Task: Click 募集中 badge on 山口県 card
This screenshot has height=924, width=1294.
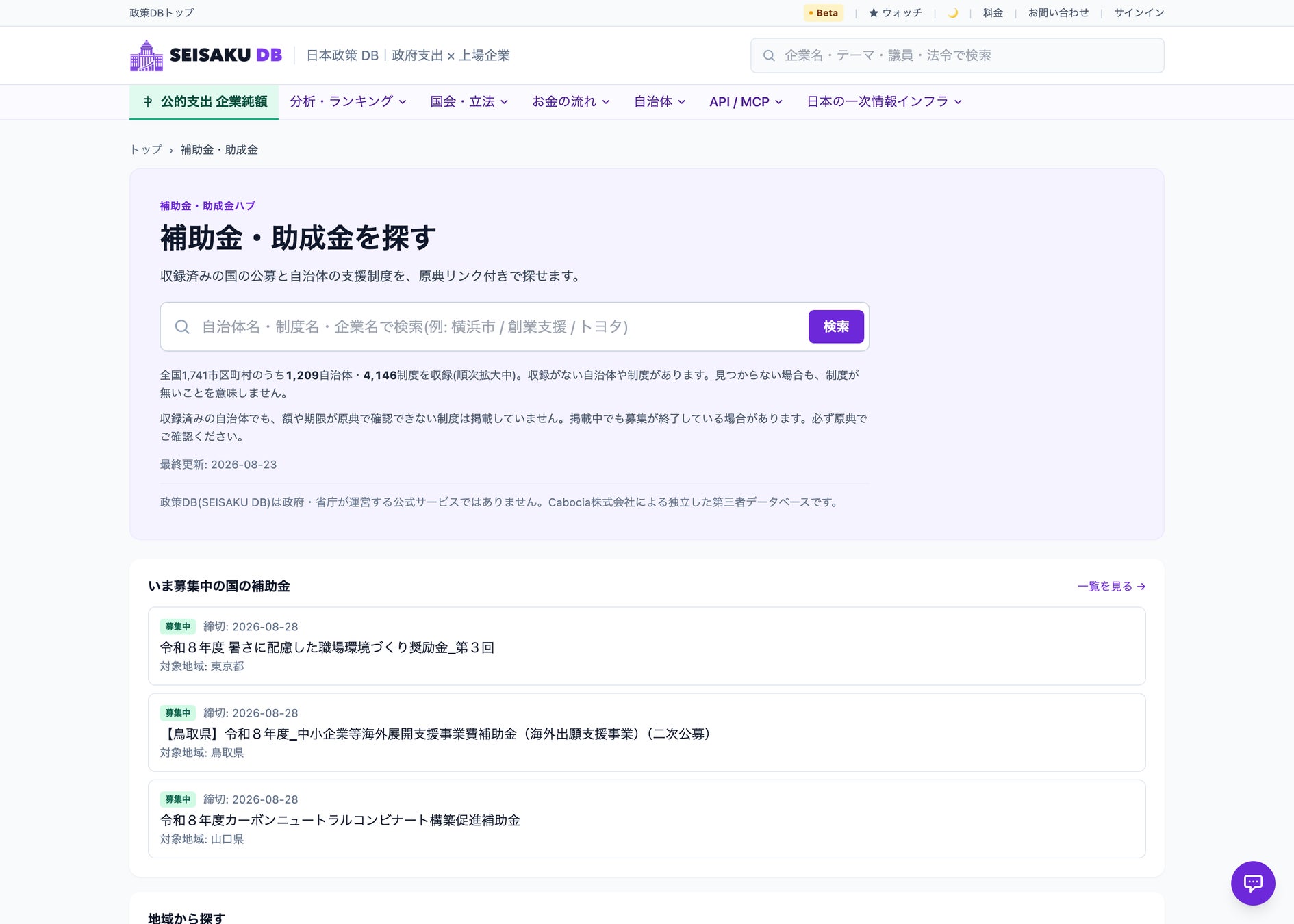Action: (x=178, y=799)
